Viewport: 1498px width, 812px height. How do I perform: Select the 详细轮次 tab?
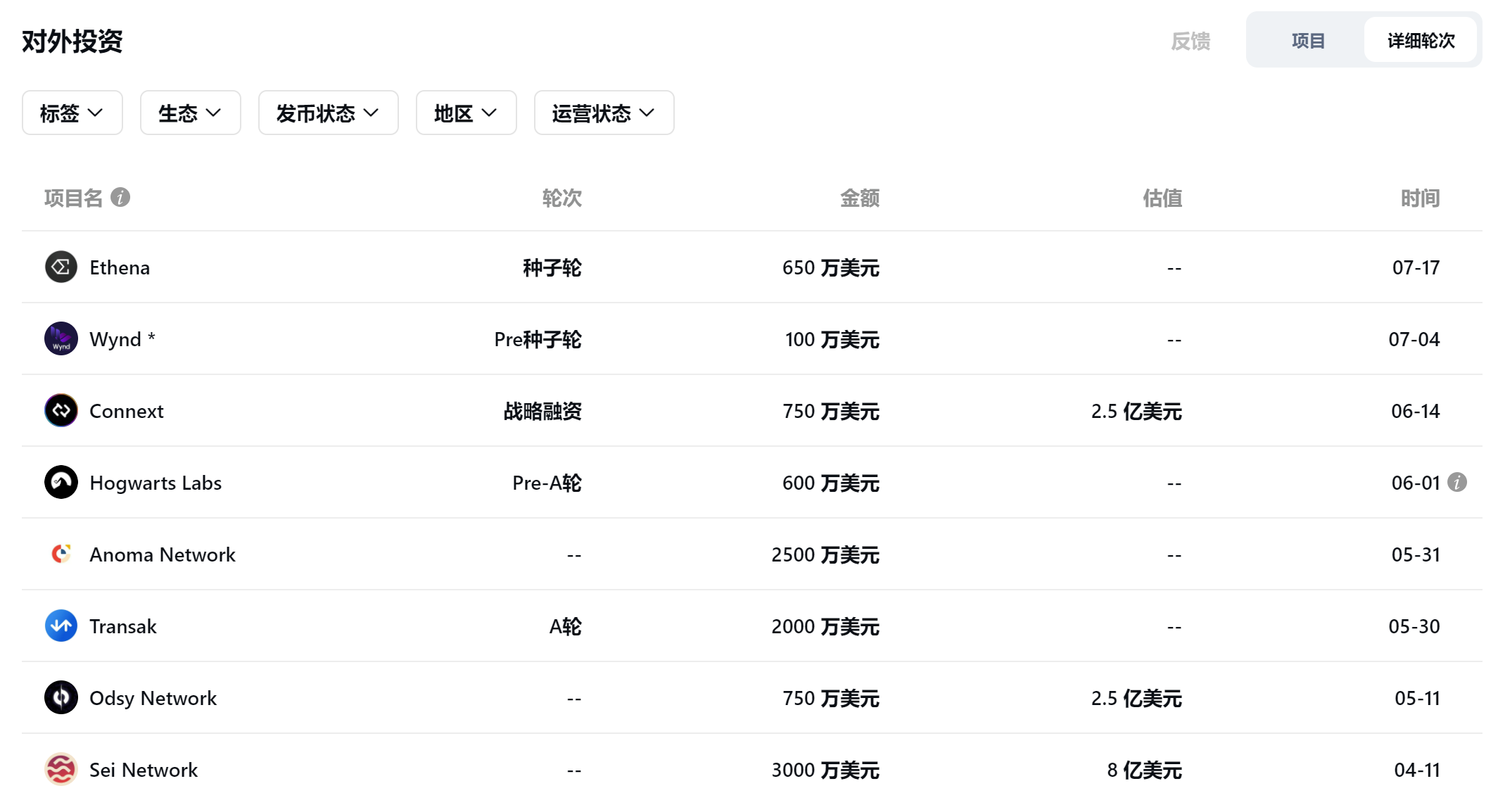(1421, 41)
